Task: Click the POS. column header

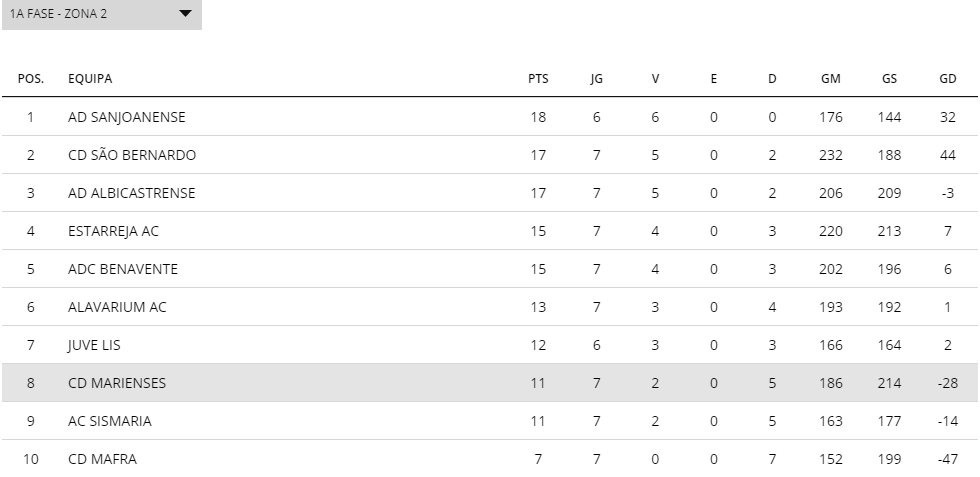Action: [x=31, y=79]
